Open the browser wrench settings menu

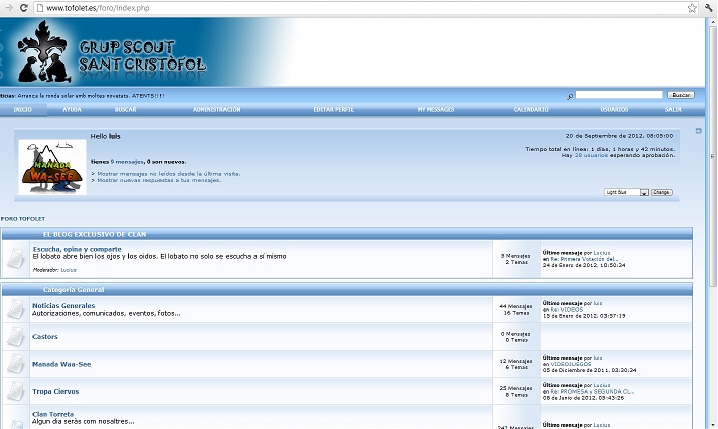click(709, 8)
